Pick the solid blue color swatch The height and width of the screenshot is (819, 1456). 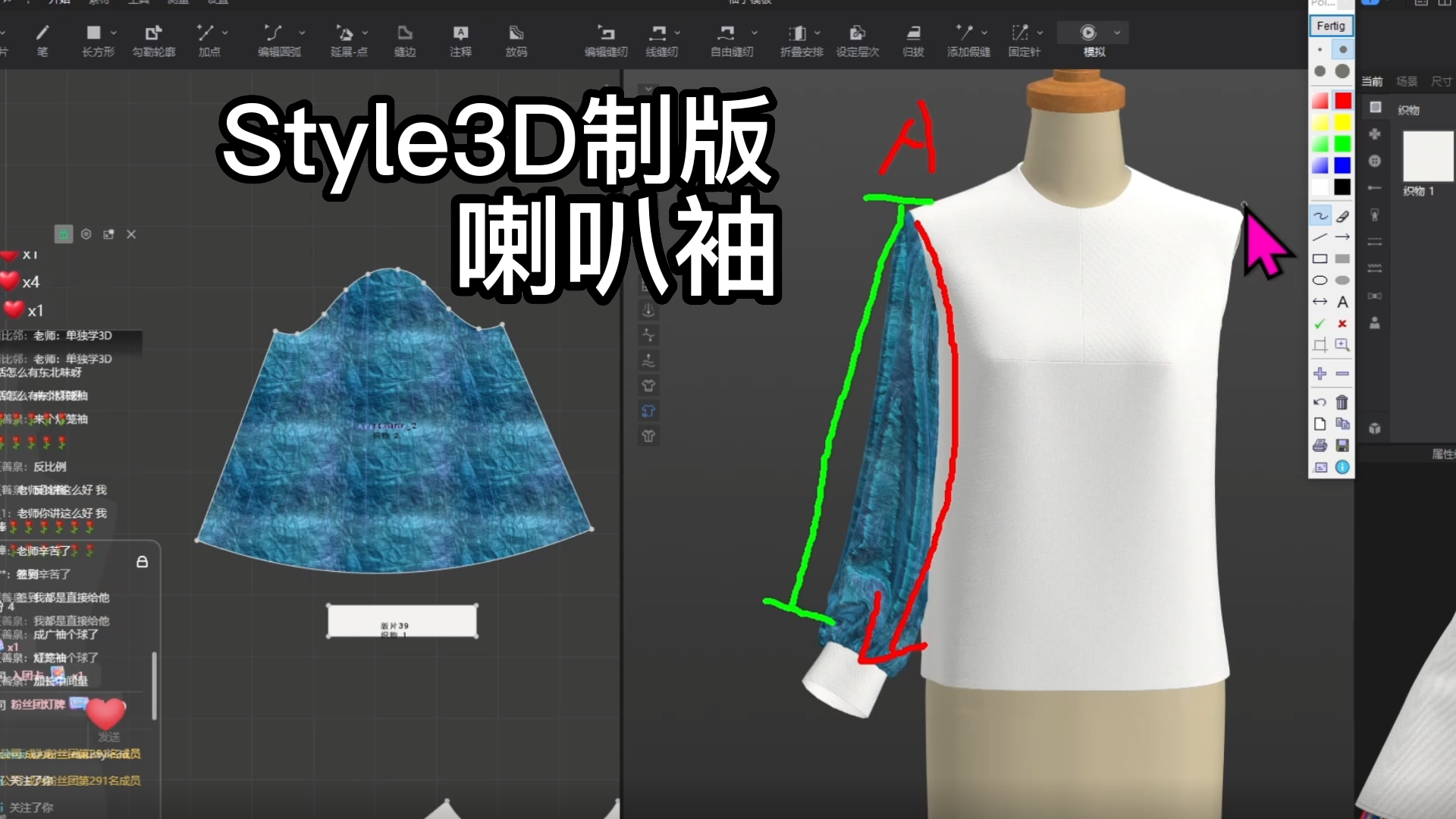pos(1342,165)
